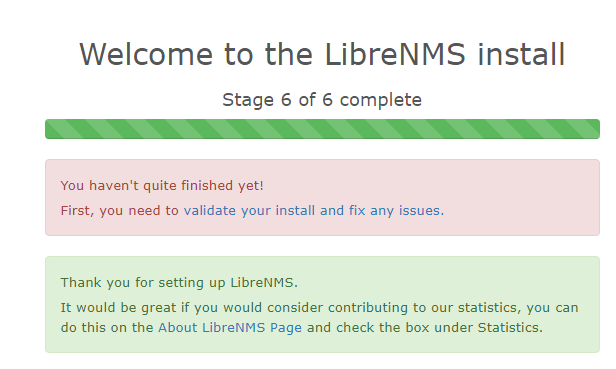The height and width of the screenshot is (369, 616).
Task: Select the Welcome to the LibreNMS install heading
Action: (x=322, y=54)
